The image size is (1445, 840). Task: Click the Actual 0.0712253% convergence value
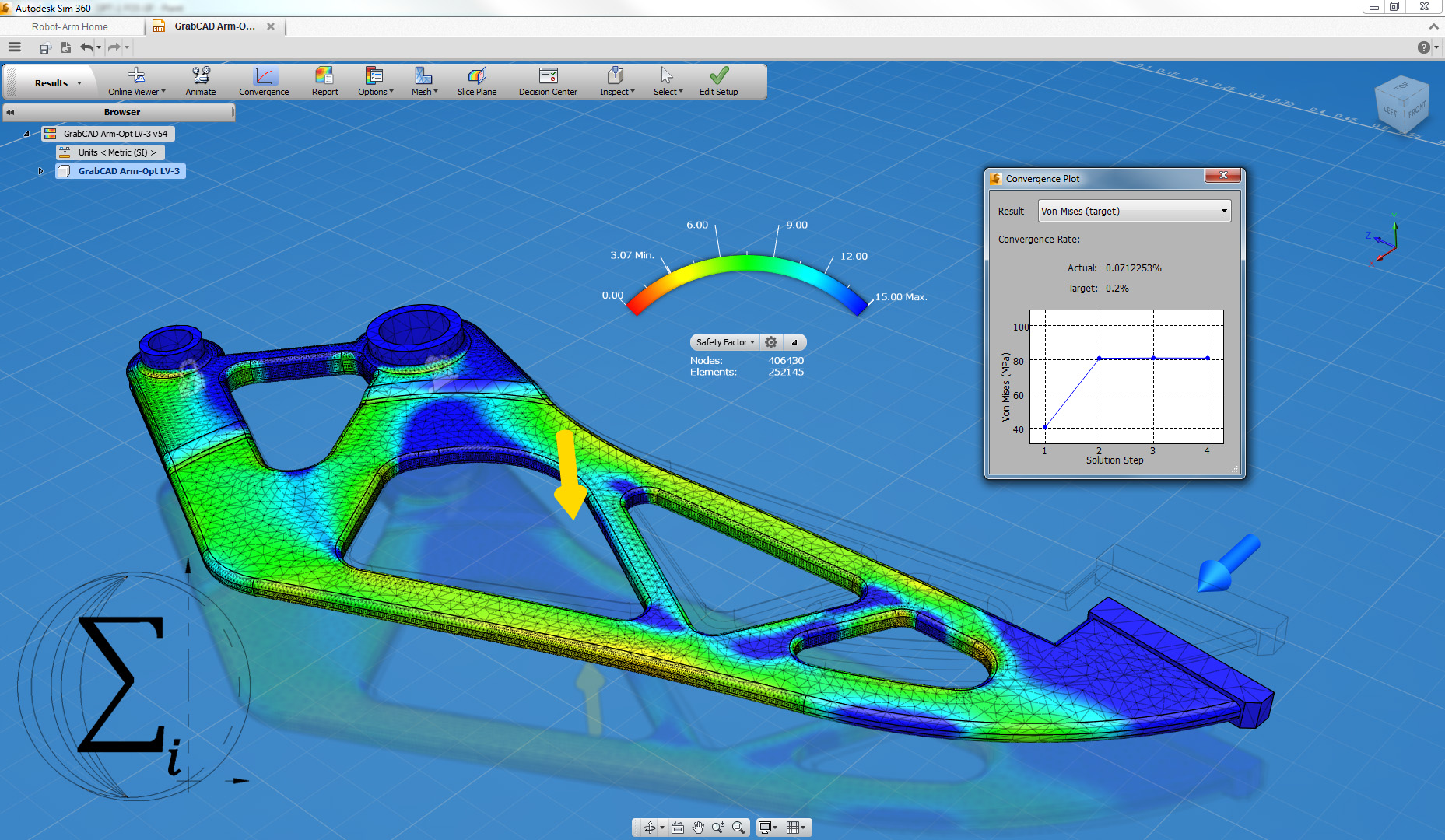click(x=1134, y=268)
